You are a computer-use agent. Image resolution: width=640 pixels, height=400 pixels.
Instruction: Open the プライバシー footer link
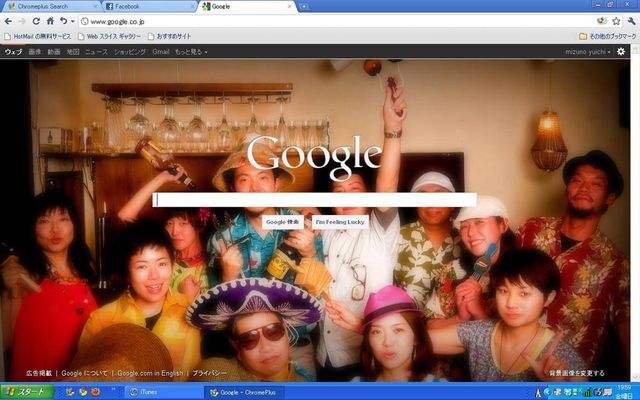[209, 373]
